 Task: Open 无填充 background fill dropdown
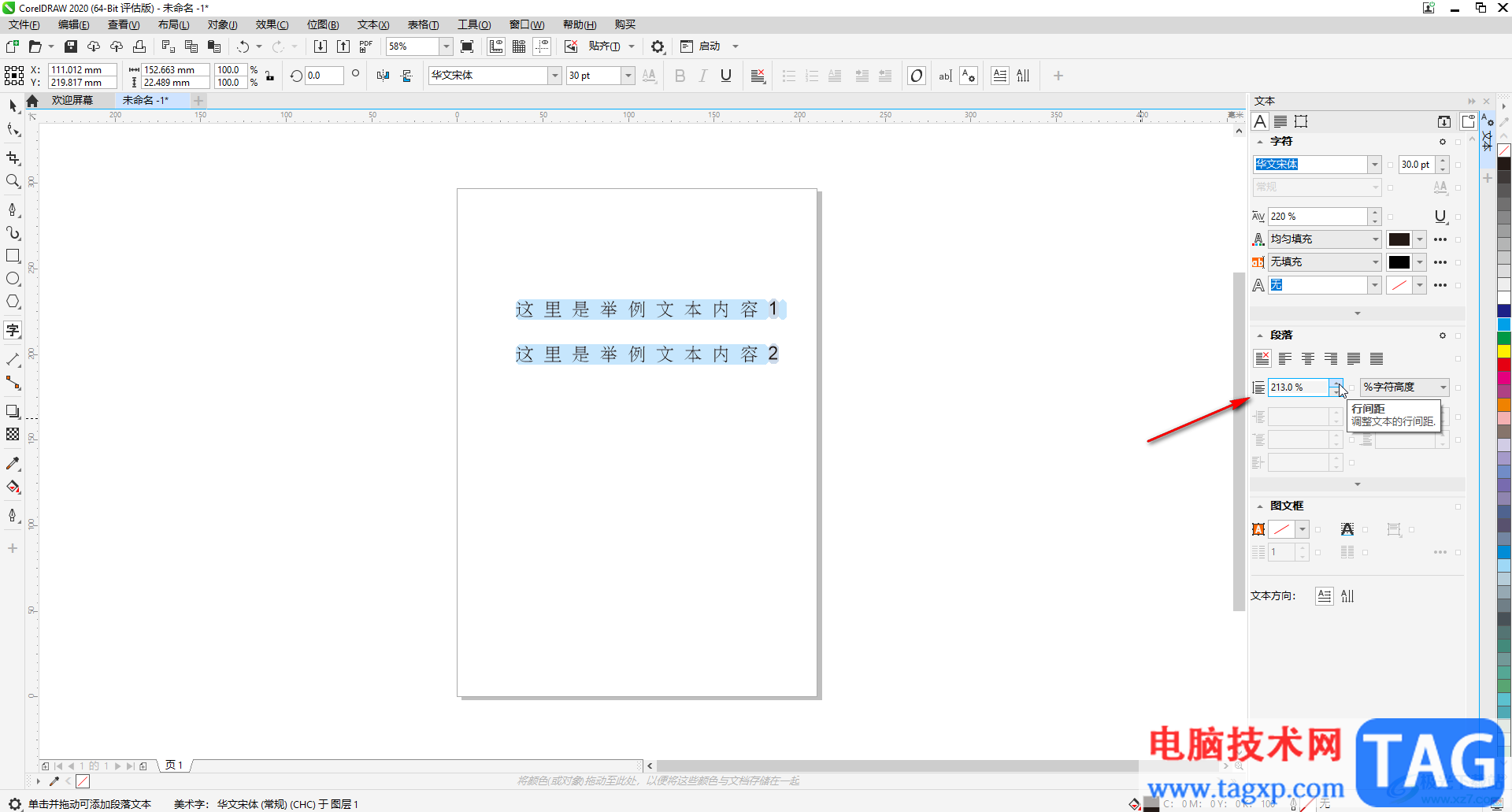pos(1375,262)
